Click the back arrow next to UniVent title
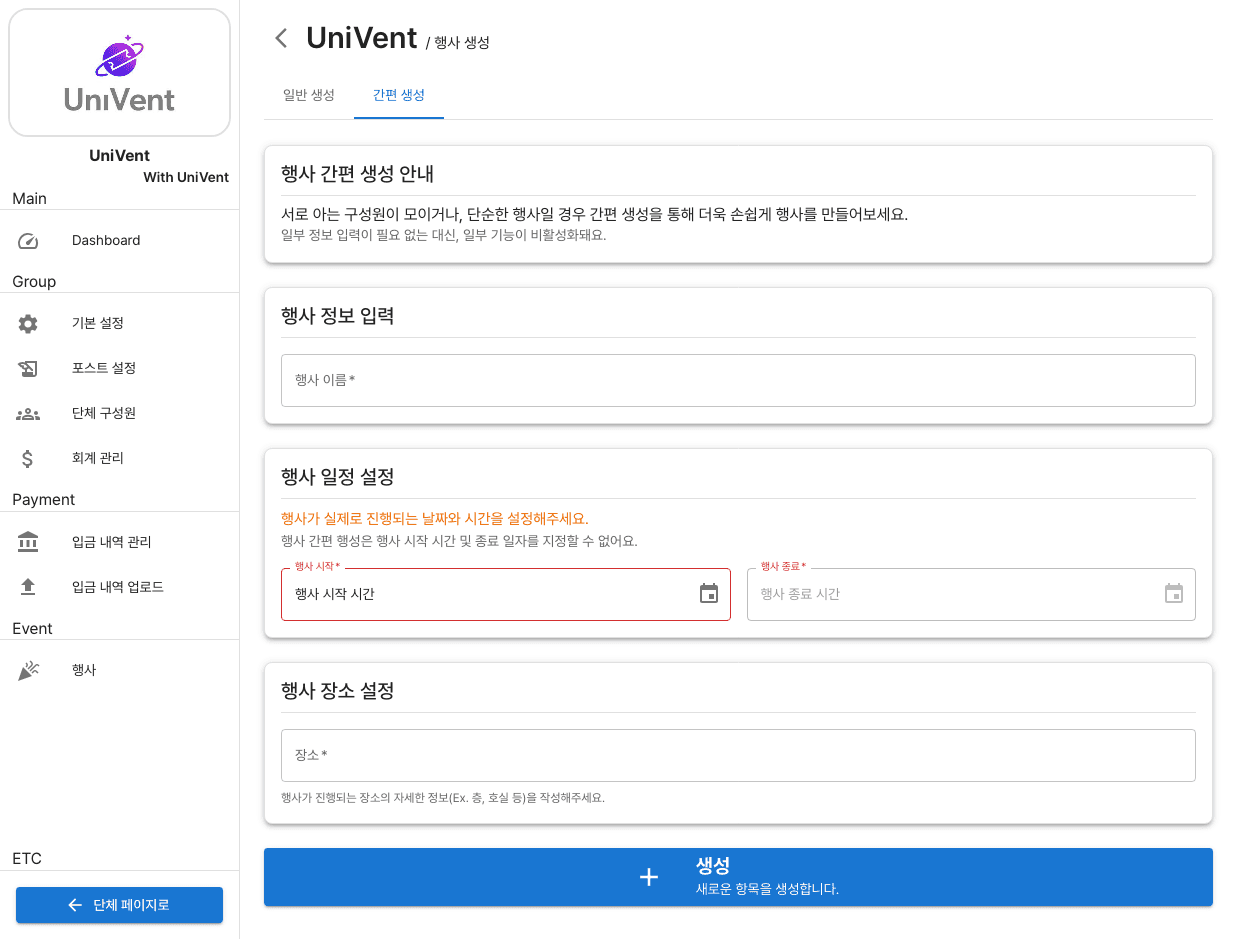Screen dimensions: 1237x939 281,39
